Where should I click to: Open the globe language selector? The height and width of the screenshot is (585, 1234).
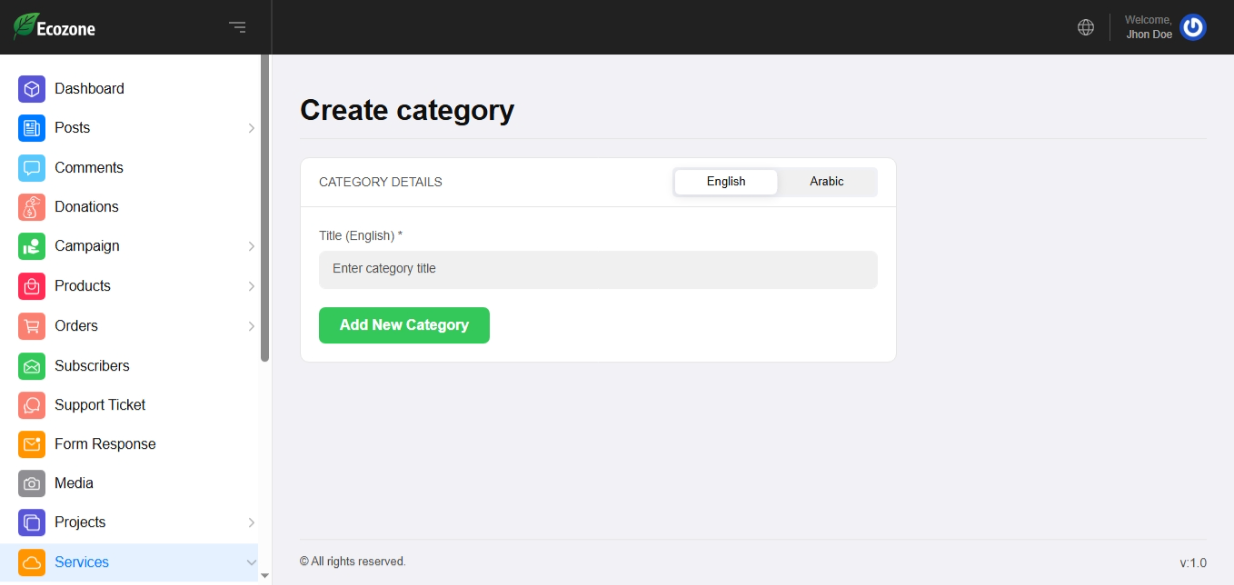tap(1085, 27)
